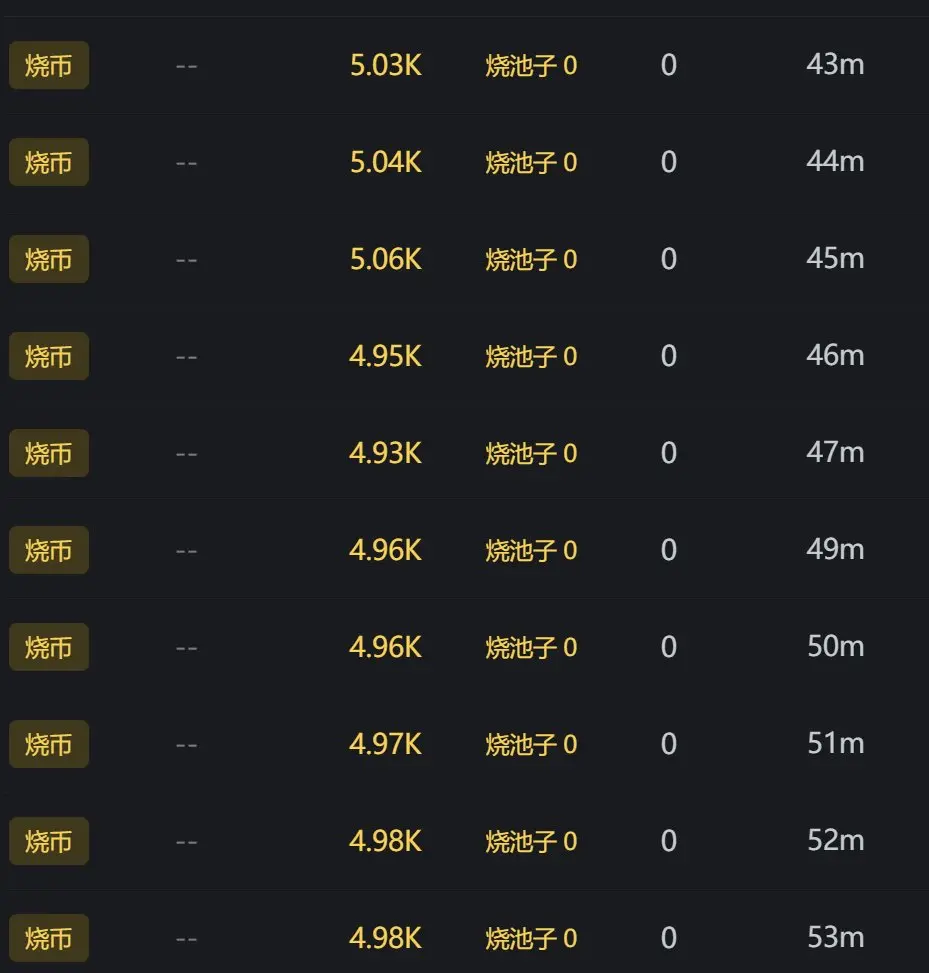Click the 44m timestamp
The image size is (929, 973).
click(835, 161)
